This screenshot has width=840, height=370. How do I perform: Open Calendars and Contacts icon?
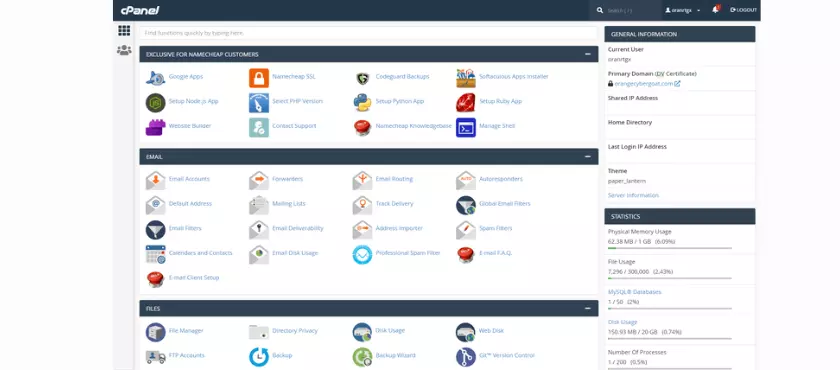(x=155, y=254)
